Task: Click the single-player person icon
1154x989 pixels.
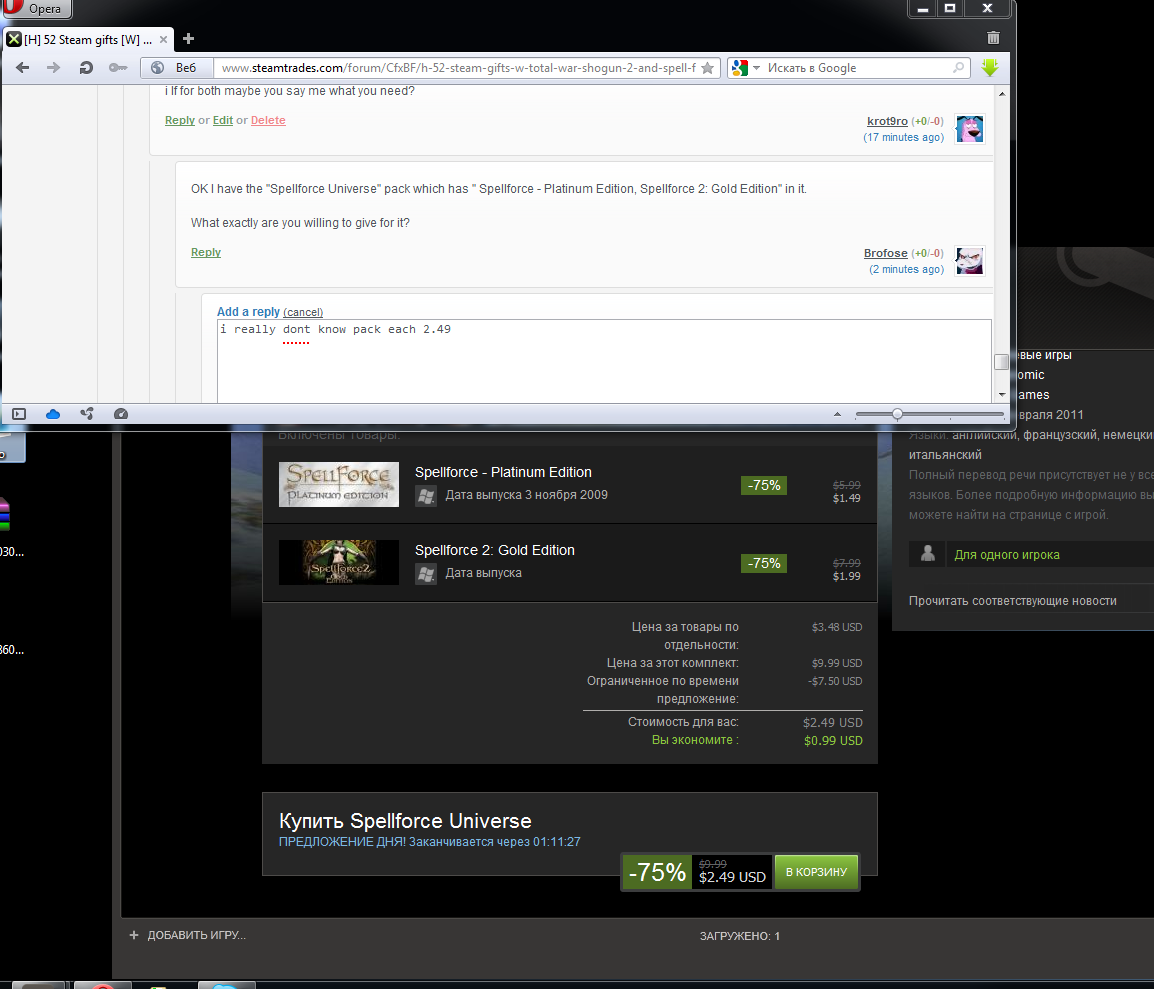Action: pos(927,553)
